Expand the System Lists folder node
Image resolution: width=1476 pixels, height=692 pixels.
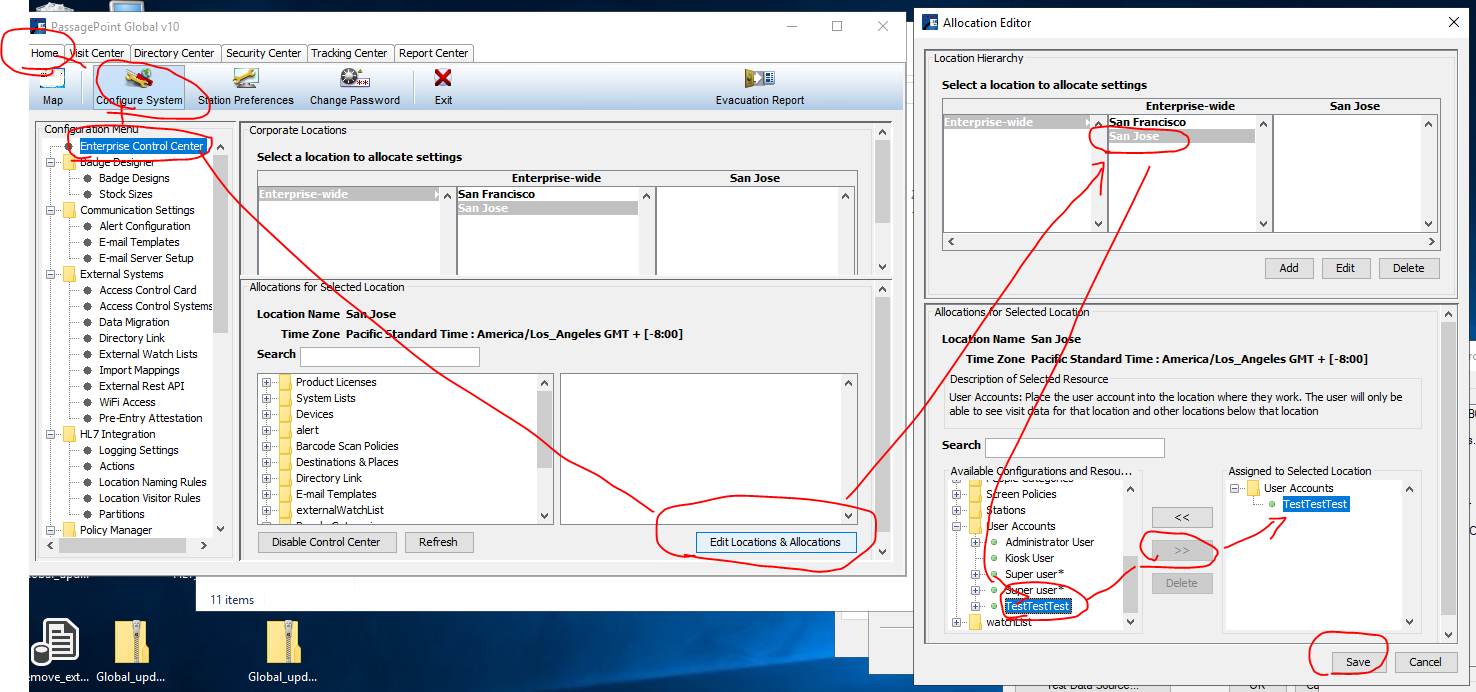coord(267,398)
